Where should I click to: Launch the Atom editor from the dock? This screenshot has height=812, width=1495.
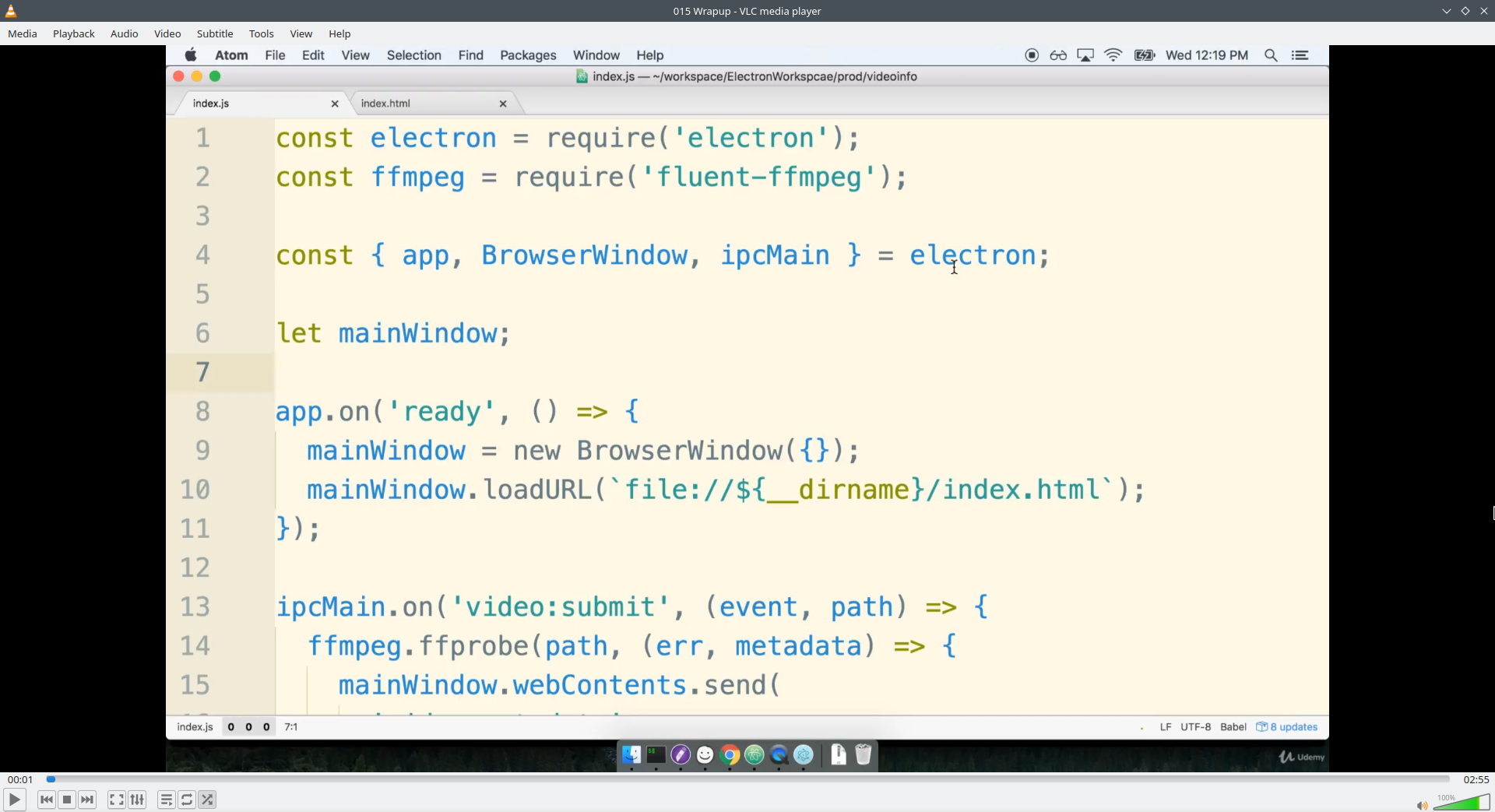[754, 755]
